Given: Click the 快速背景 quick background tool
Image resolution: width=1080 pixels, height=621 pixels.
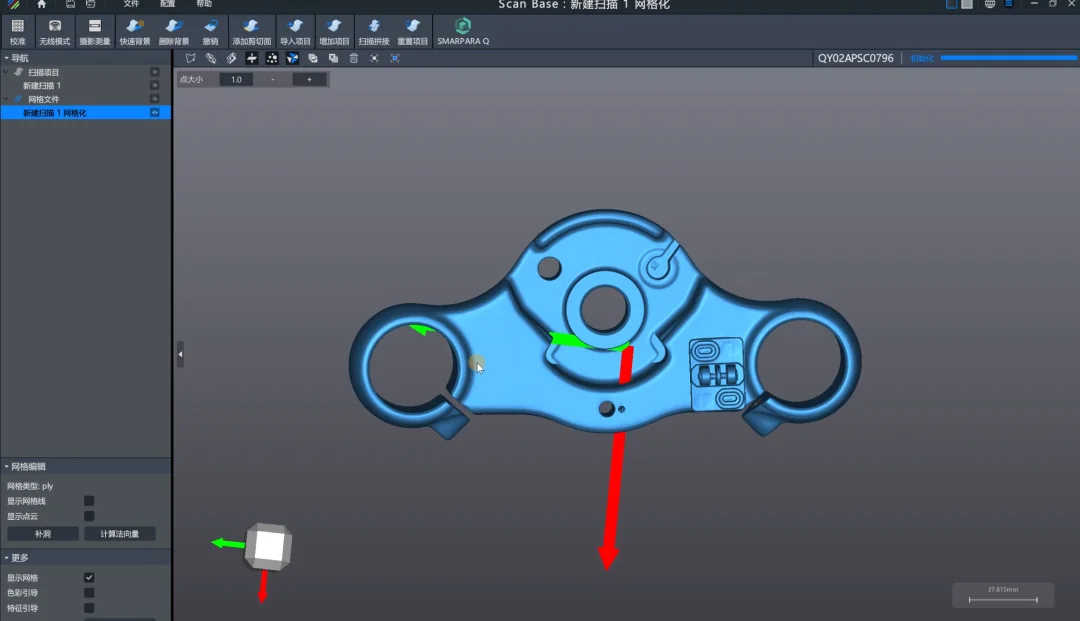Looking at the screenshot, I should (134, 32).
